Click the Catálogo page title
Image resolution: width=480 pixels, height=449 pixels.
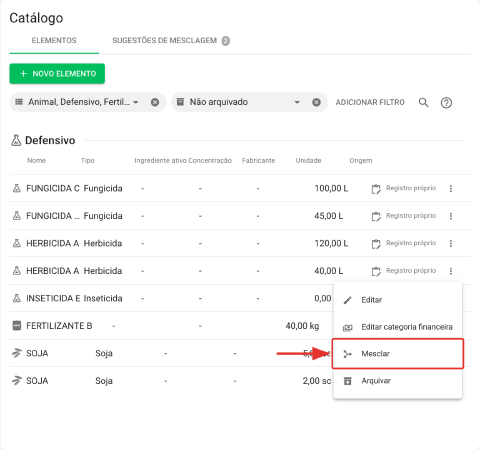[36, 18]
